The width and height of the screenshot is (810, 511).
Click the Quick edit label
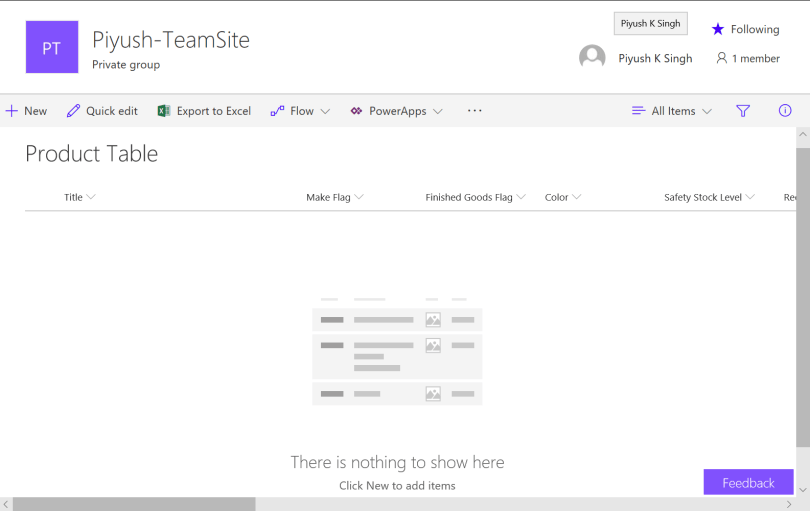(112, 111)
